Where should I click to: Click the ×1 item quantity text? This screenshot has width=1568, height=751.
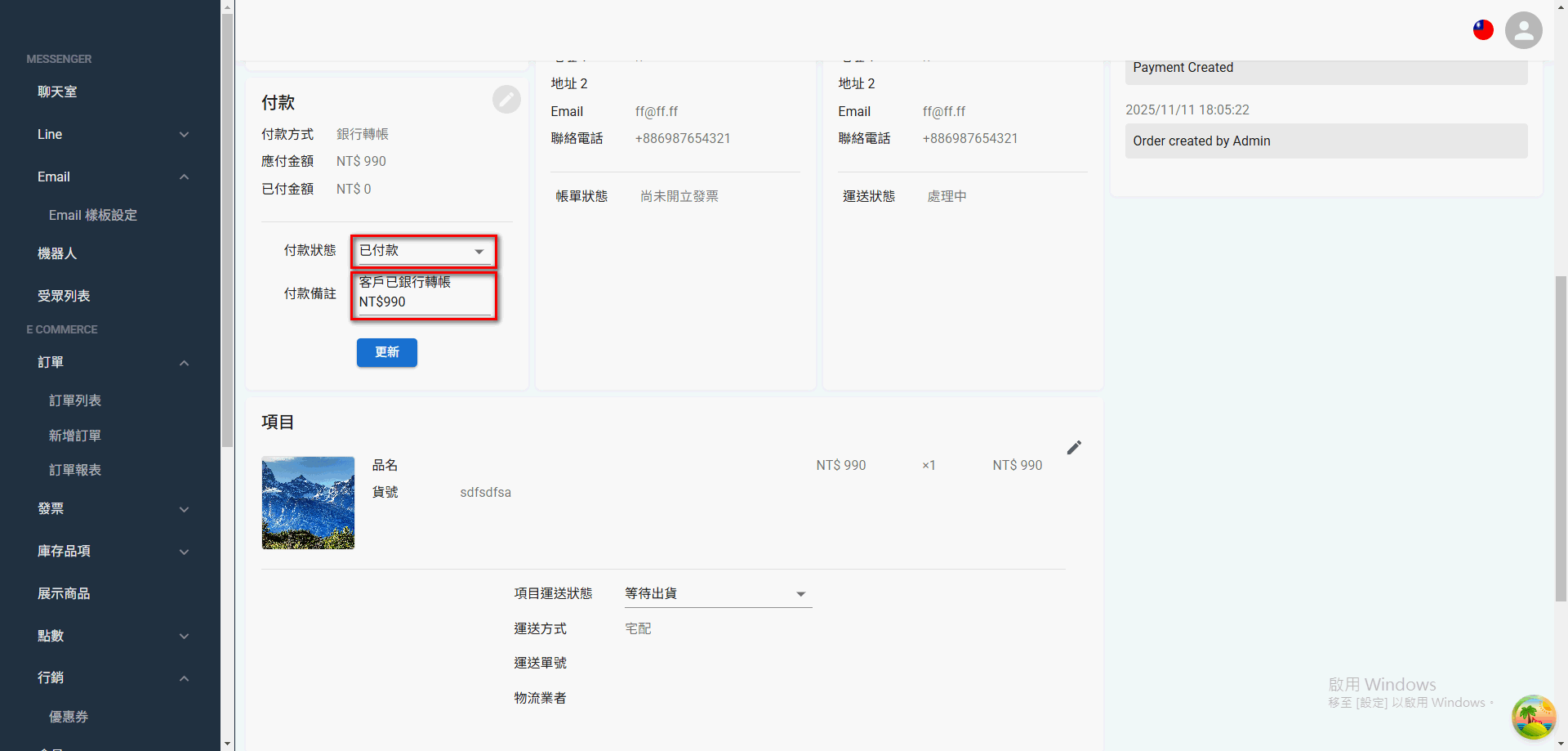pyautogui.click(x=929, y=465)
